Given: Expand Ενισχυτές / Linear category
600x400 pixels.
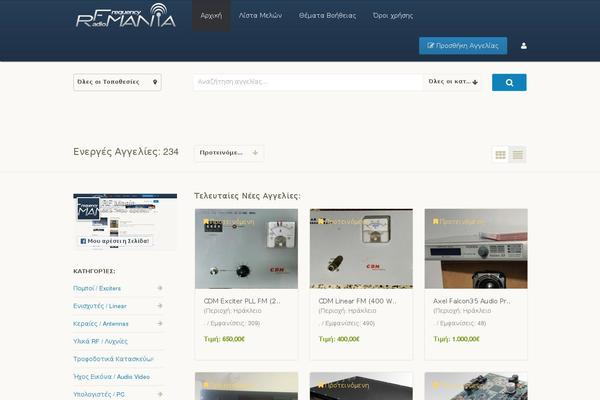Looking at the screenshot, I should coord(160,305).
